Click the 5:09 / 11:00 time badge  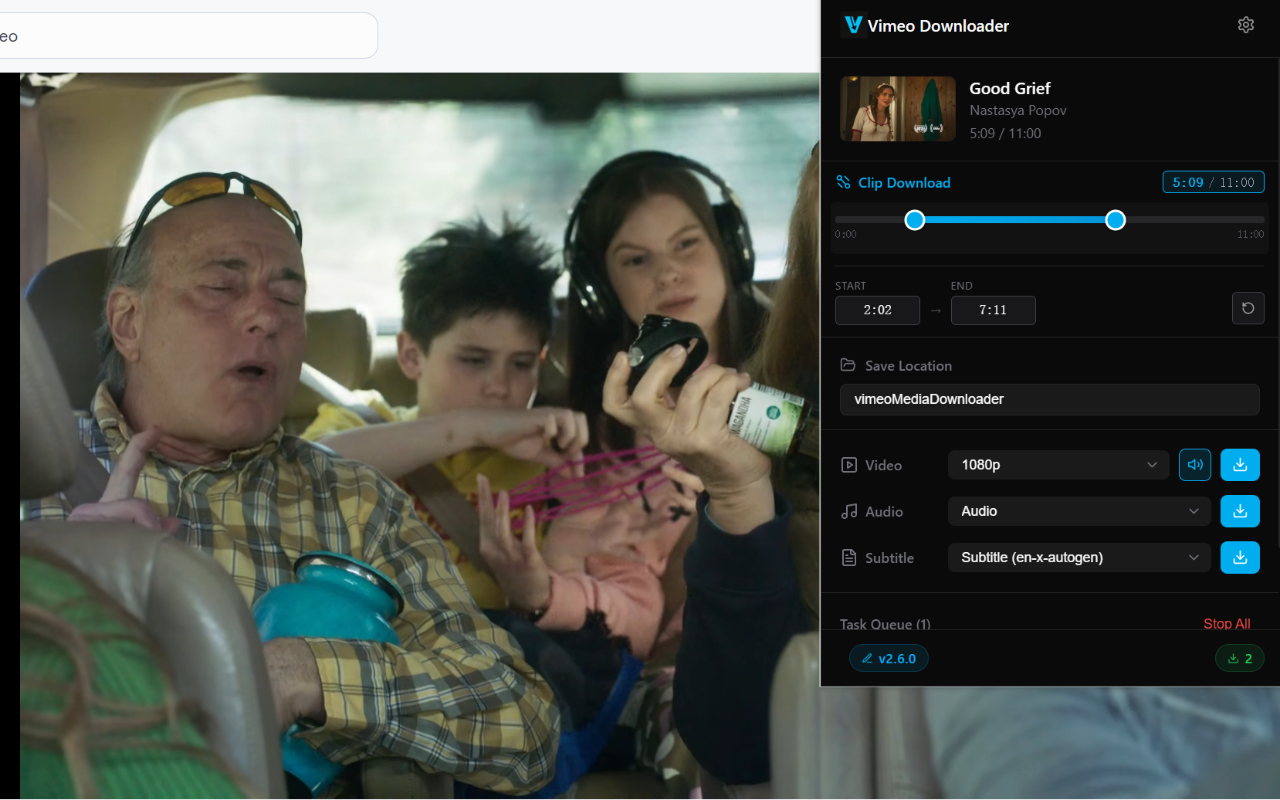[x=1213, y=182]
